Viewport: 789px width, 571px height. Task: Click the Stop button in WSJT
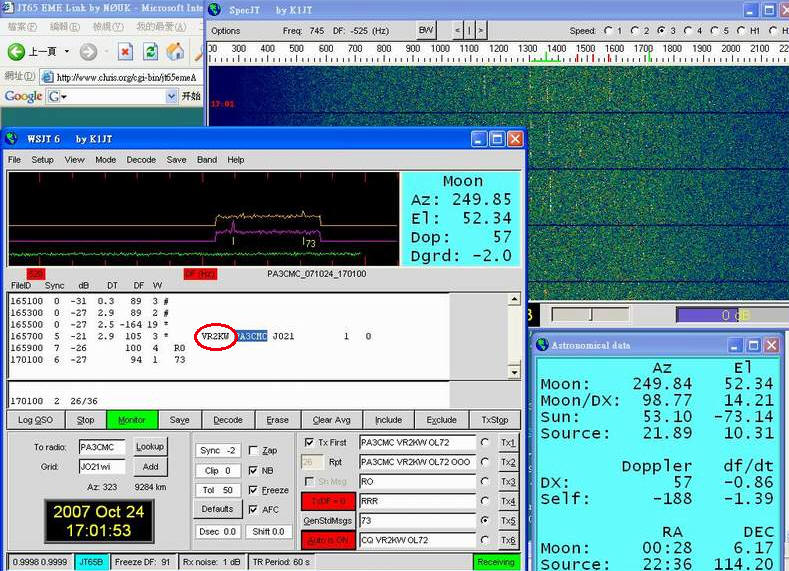(x=85, y=420)
